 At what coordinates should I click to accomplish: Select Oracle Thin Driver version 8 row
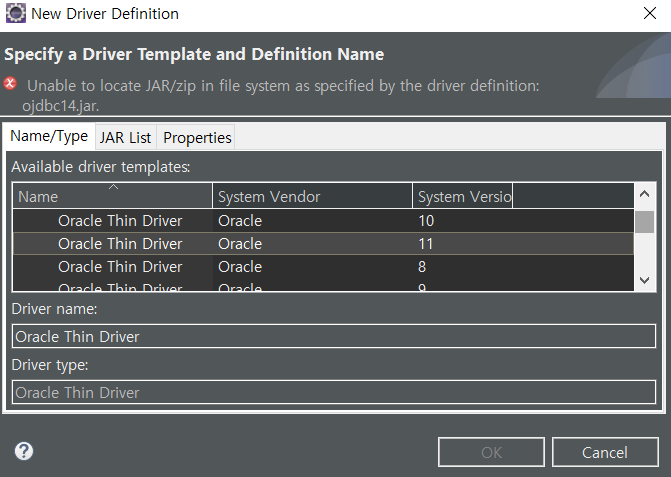[324, 267]
